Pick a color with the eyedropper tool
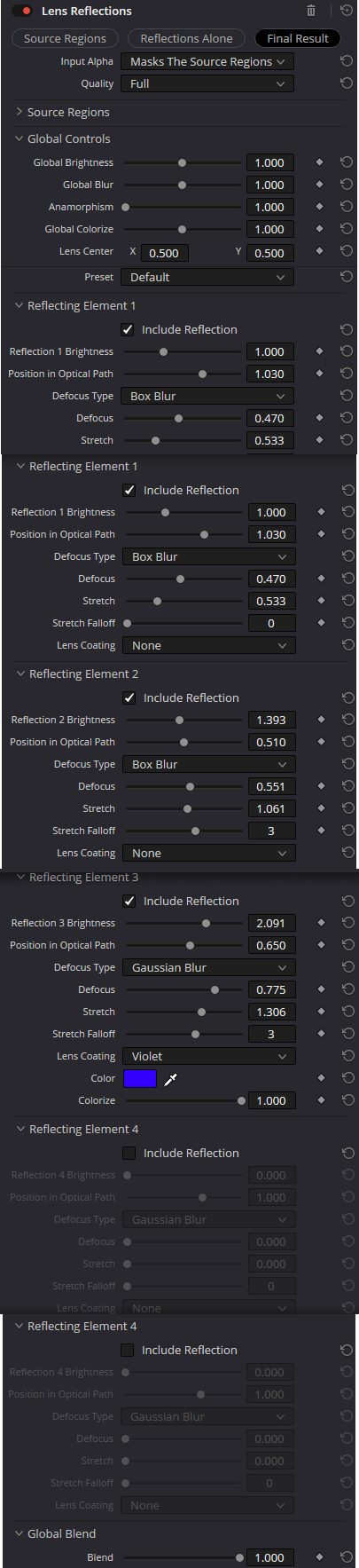This screenshot has height=1568, width=359. point(171,1079)
